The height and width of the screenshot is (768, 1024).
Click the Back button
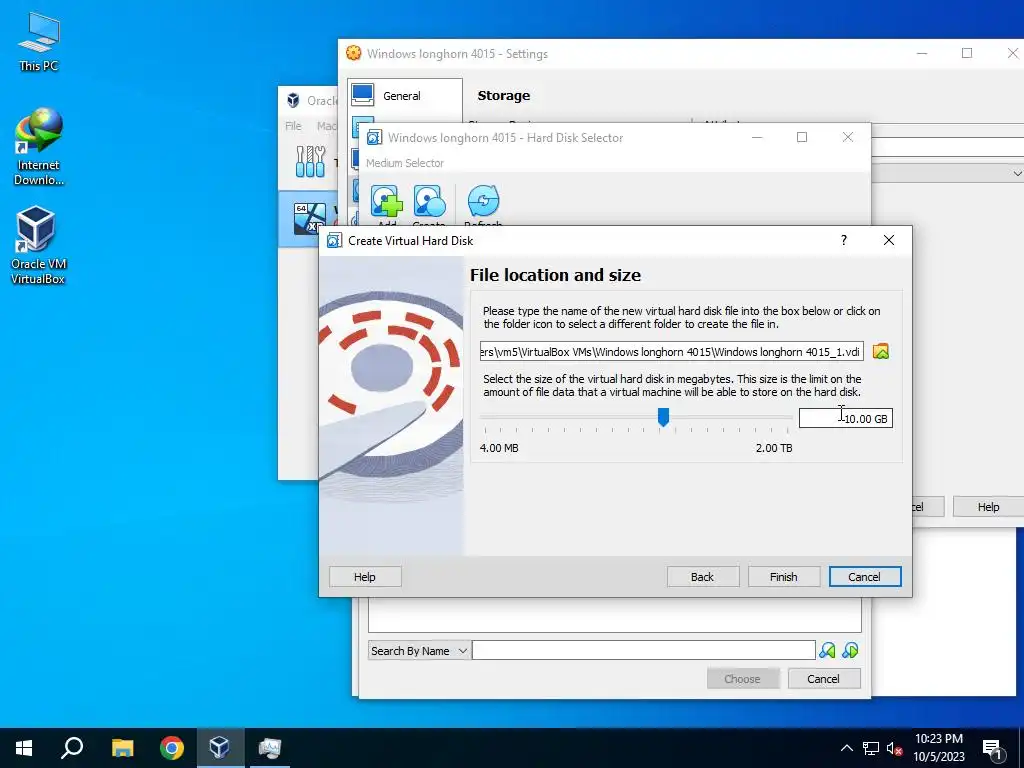(x=702, y=577)
